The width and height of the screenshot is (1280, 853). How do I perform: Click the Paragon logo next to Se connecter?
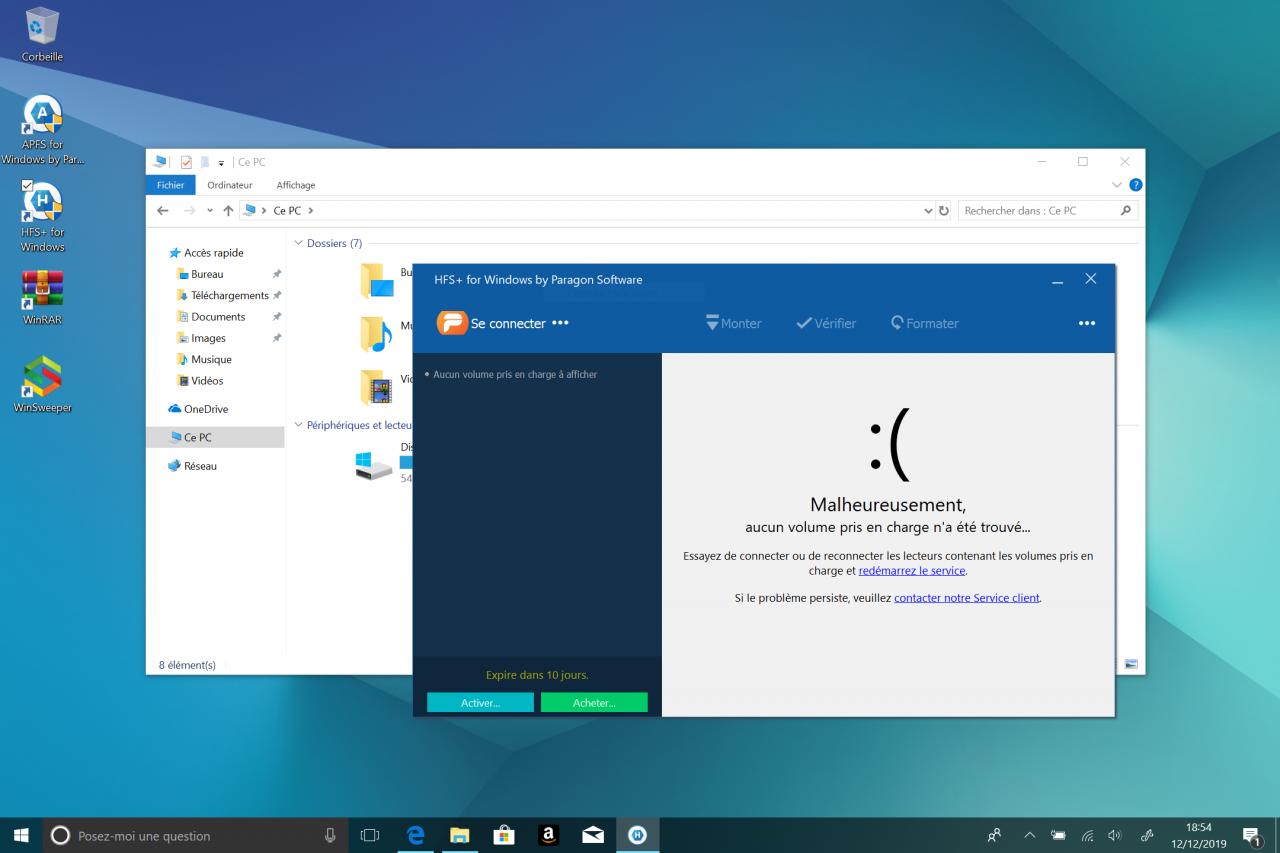(452, 323)
